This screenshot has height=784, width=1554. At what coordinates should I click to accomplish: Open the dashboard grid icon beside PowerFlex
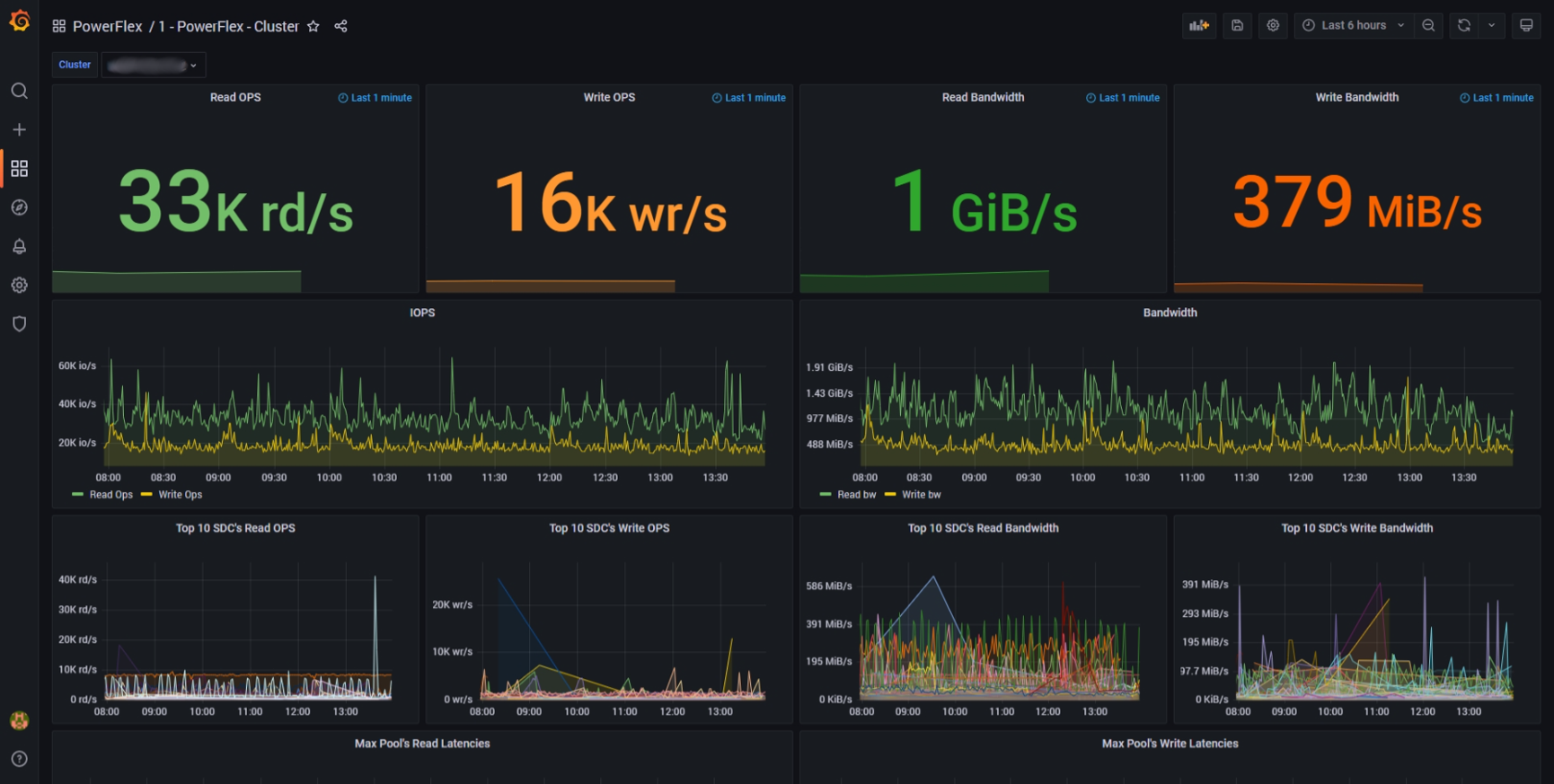coord(59,26)
